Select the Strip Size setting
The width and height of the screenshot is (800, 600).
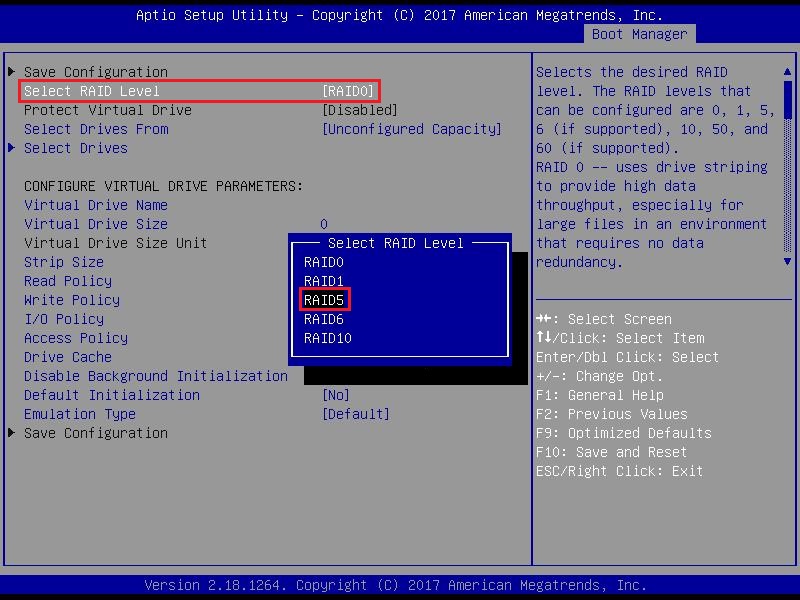63,262
